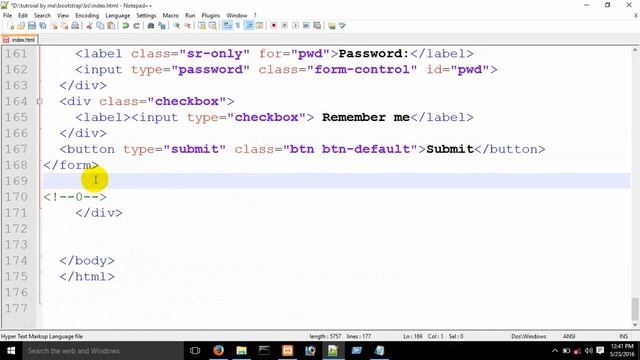This screenshot has width=640, height=360.
Task: Click the Replace toolbar icon
Action: point(162,26)
